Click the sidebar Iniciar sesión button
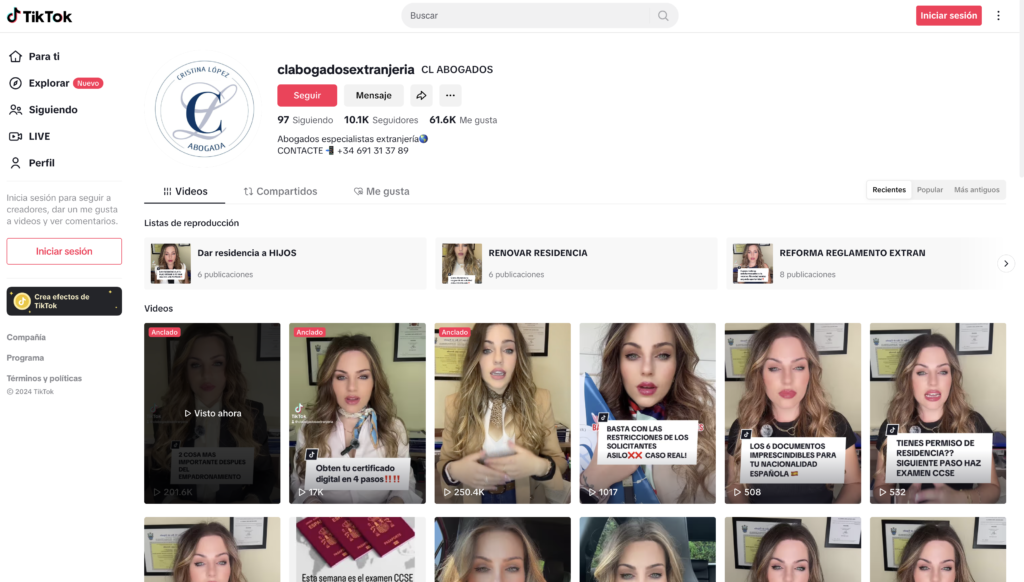 (64, 251)
